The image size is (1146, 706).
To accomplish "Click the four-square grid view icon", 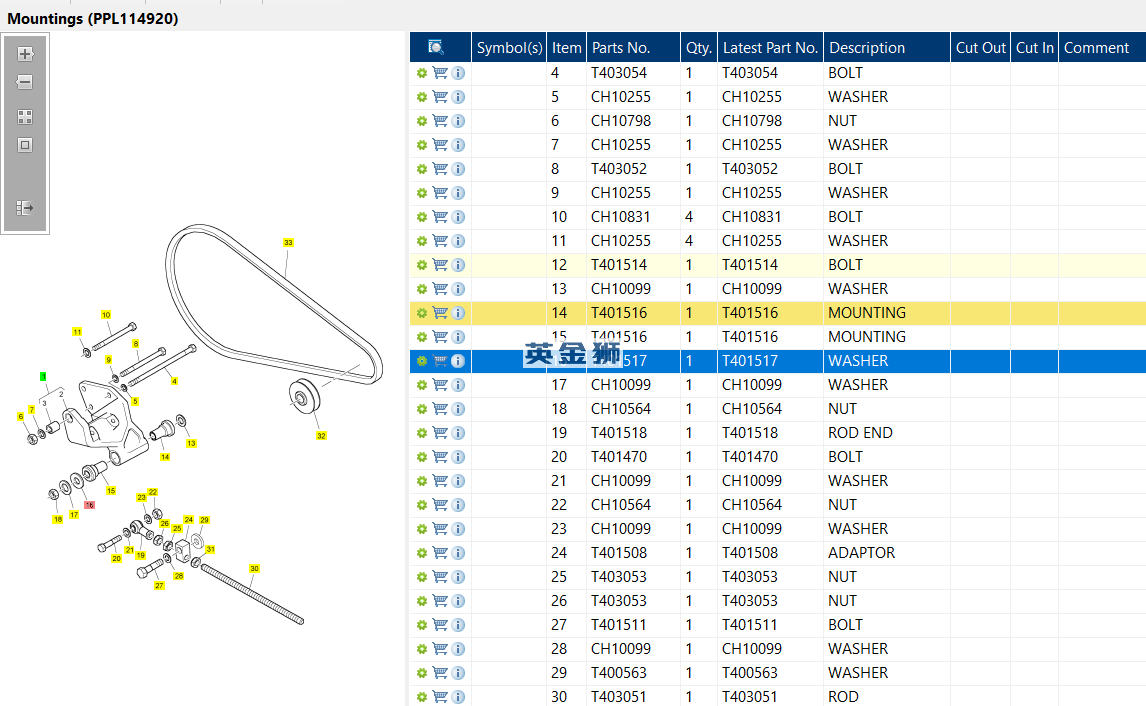I will [25, 117].
